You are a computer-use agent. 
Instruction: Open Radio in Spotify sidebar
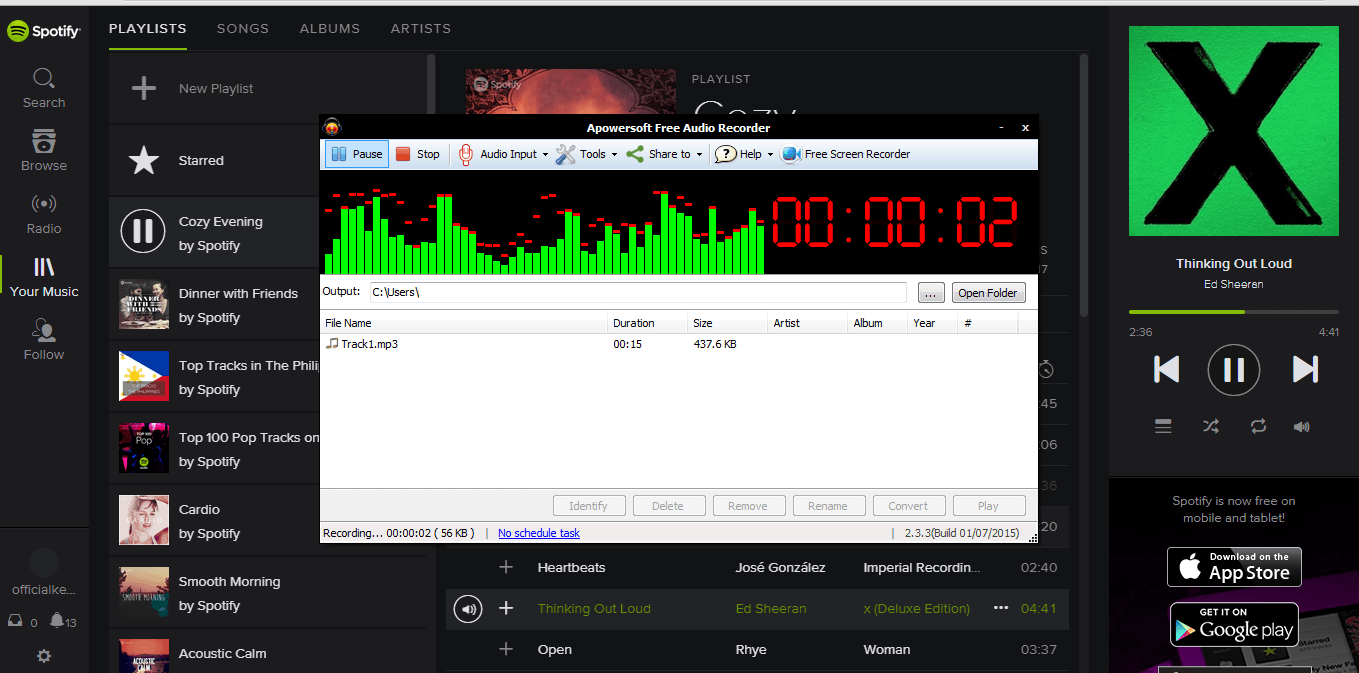[44, 214]
